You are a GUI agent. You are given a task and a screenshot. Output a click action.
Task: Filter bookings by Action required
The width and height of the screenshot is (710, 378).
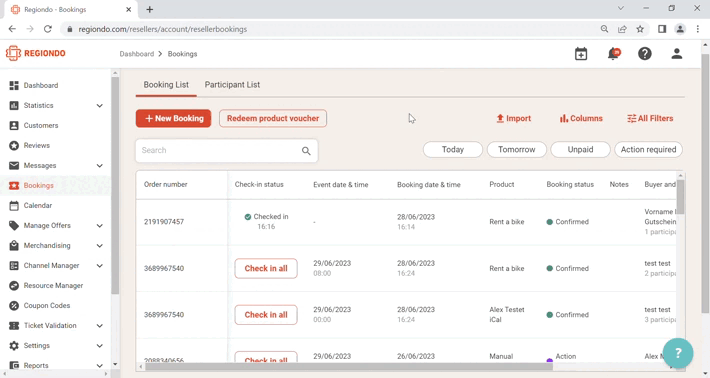point(648,149)
